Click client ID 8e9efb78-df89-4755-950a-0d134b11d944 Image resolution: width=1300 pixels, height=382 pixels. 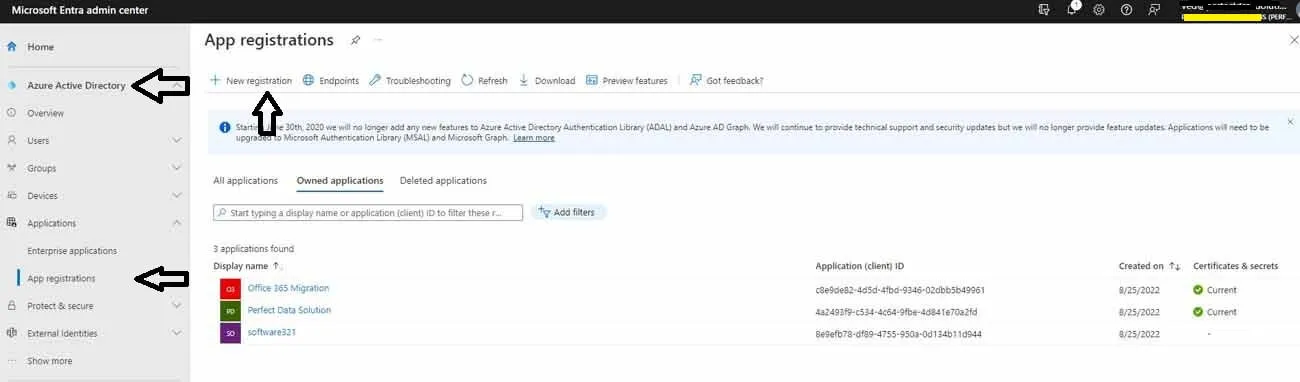click(899, 334)
